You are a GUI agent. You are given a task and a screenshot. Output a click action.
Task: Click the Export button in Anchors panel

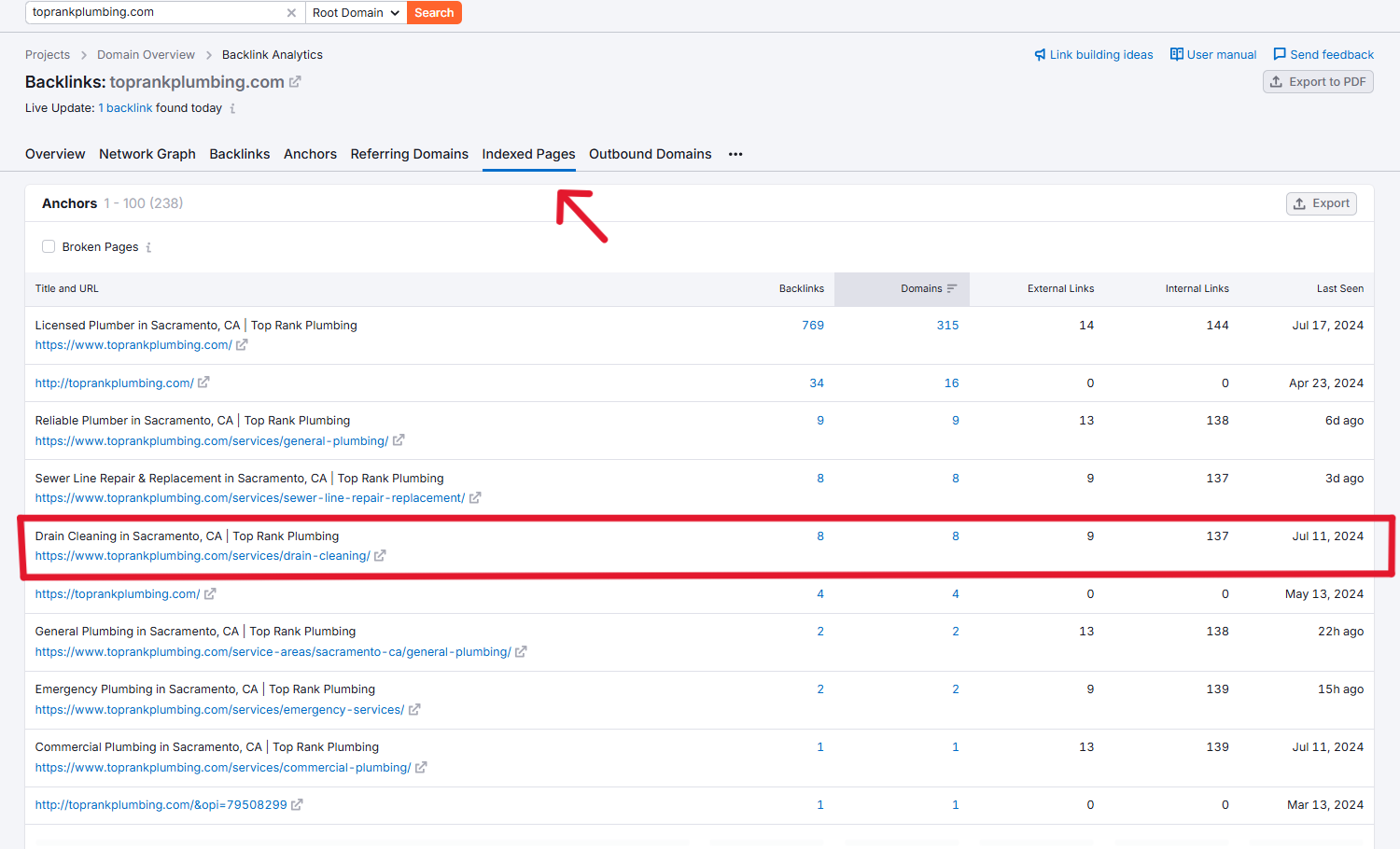point(1322,203)
